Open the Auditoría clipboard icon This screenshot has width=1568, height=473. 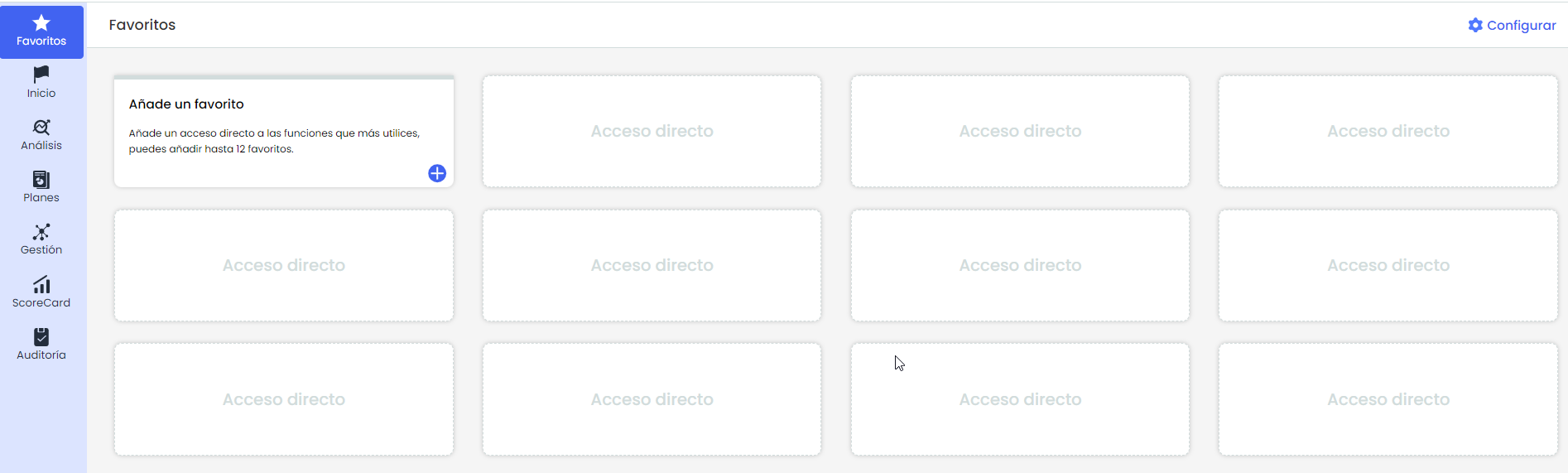tap(41, 337)
